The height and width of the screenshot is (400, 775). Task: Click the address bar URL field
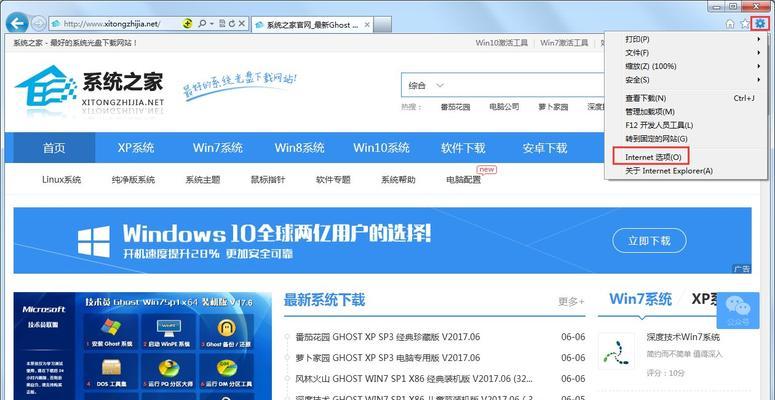coord(116,23)
